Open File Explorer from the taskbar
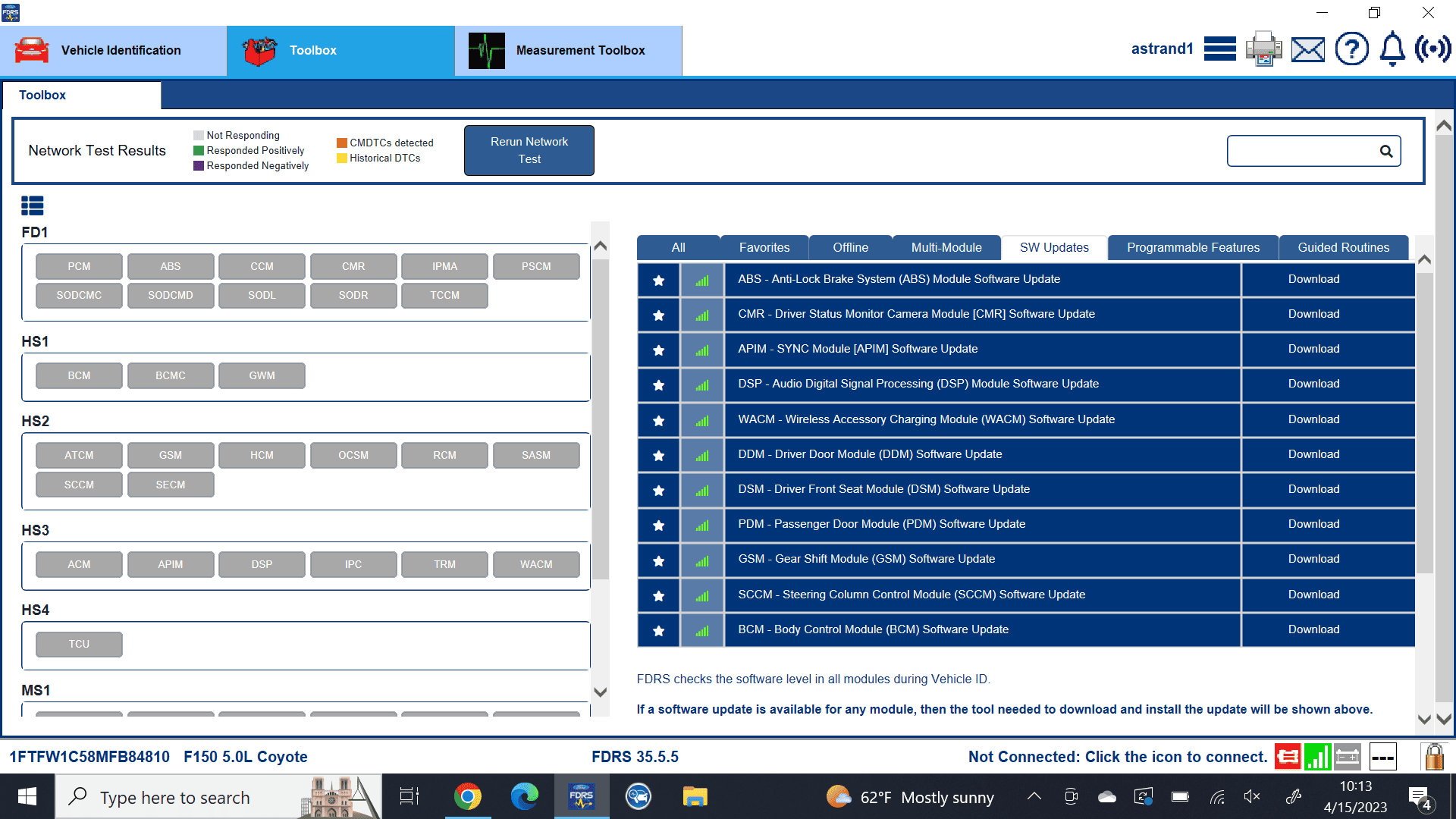The image size is (1456, 819). (695, 796)
